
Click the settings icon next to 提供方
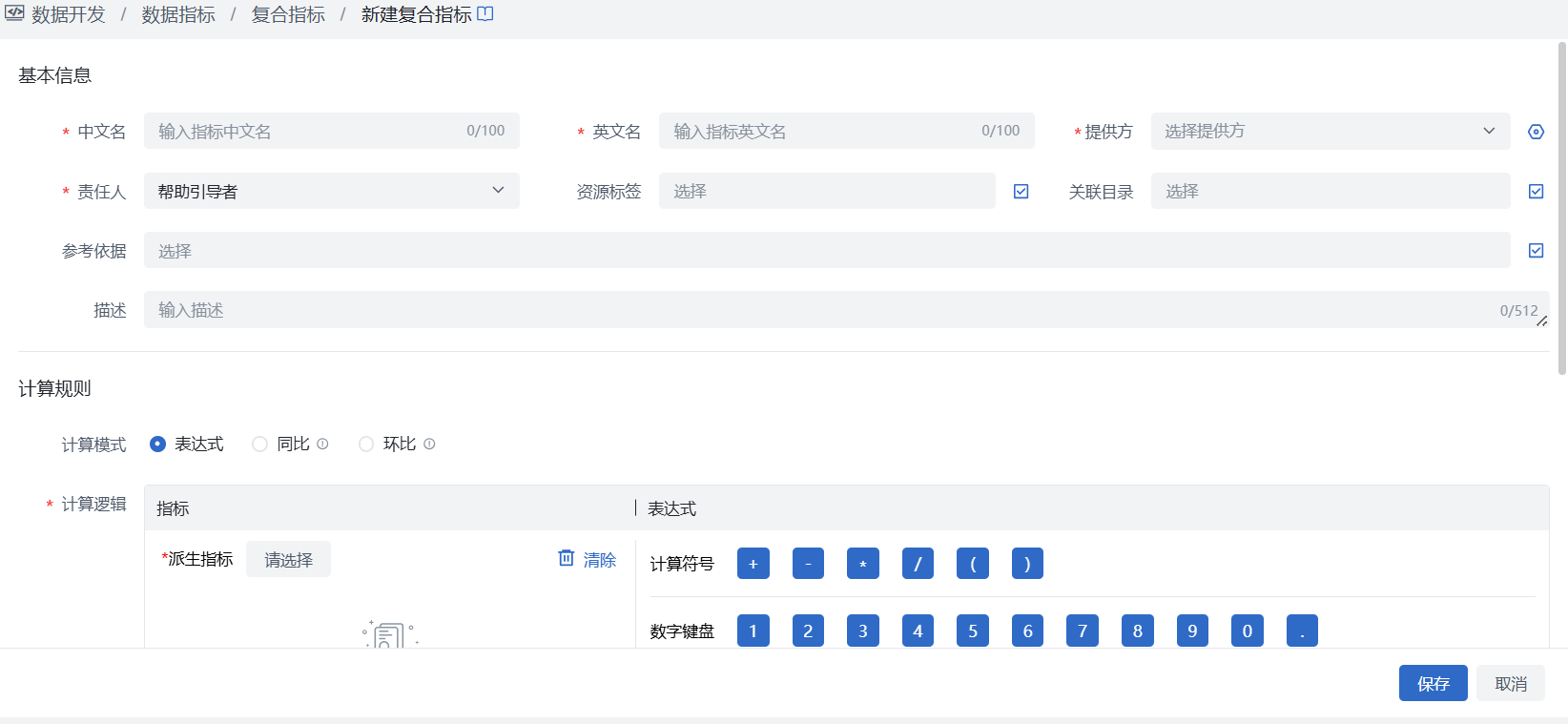(1536, 132)
